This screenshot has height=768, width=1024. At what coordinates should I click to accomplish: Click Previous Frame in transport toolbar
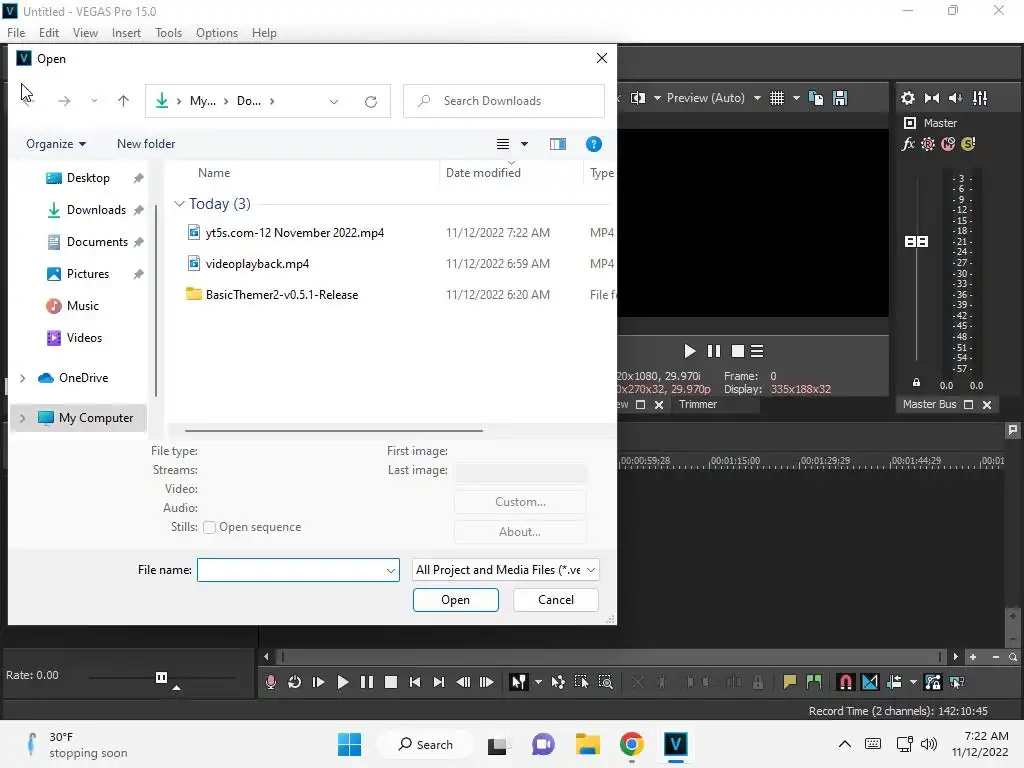(463, 682)
